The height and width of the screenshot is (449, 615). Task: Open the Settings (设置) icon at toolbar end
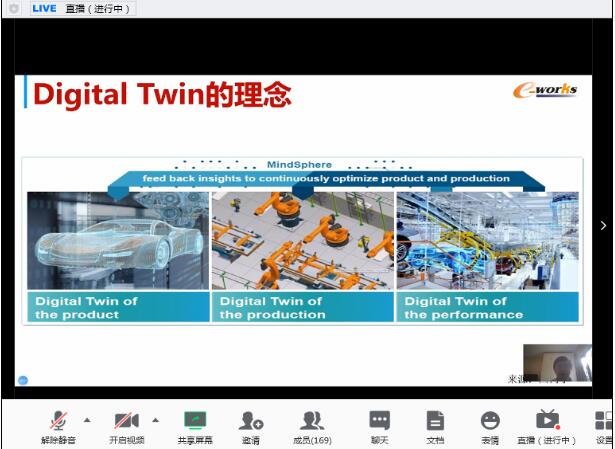604,422
